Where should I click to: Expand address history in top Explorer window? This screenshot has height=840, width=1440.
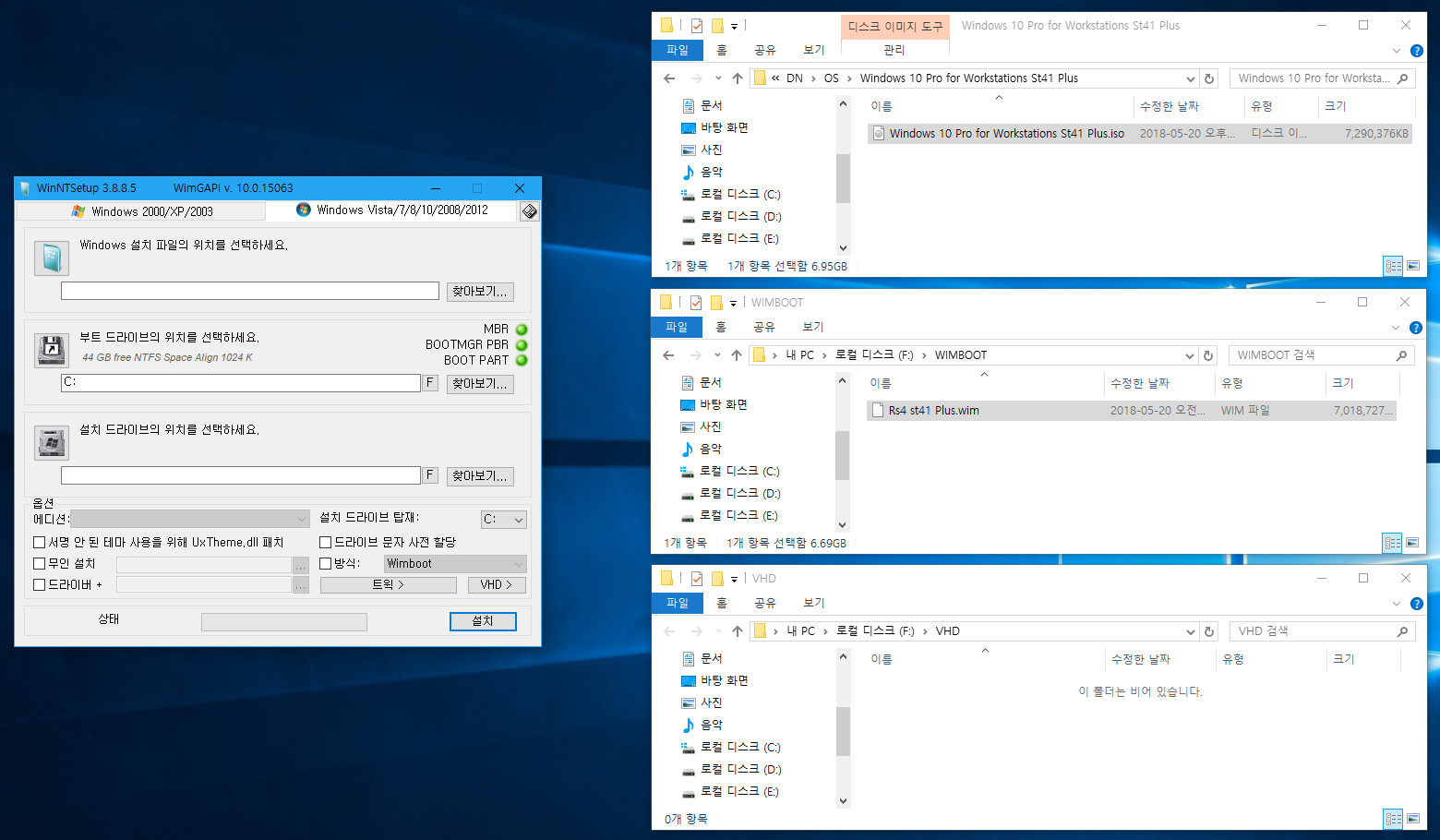click(1190, 78)
